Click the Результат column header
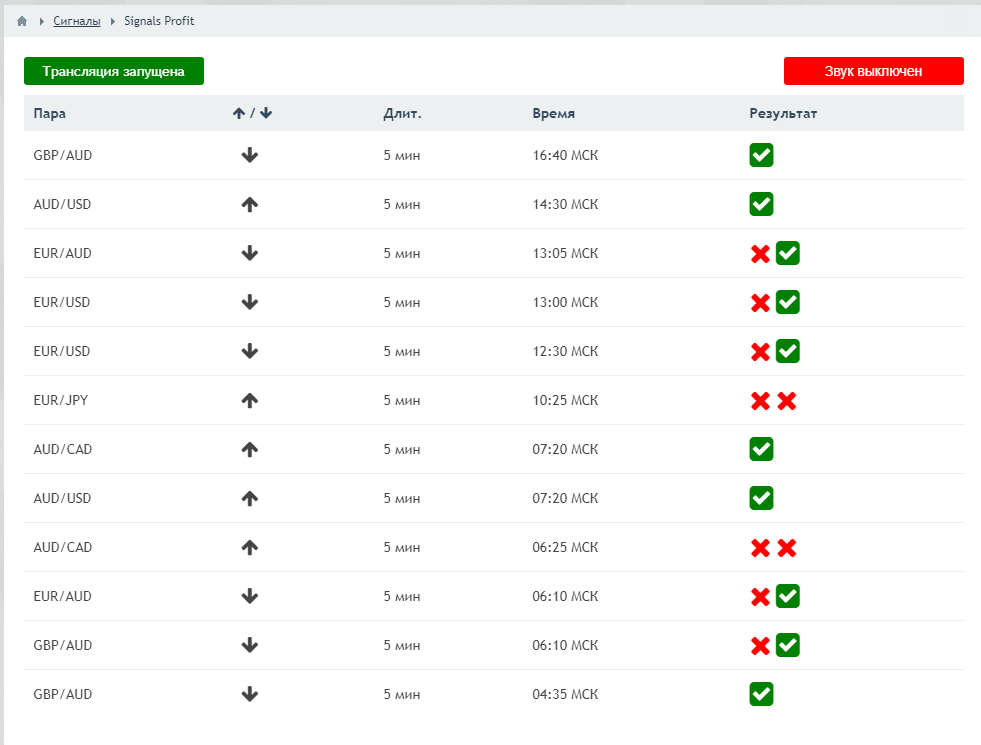 tap(783, 113)
